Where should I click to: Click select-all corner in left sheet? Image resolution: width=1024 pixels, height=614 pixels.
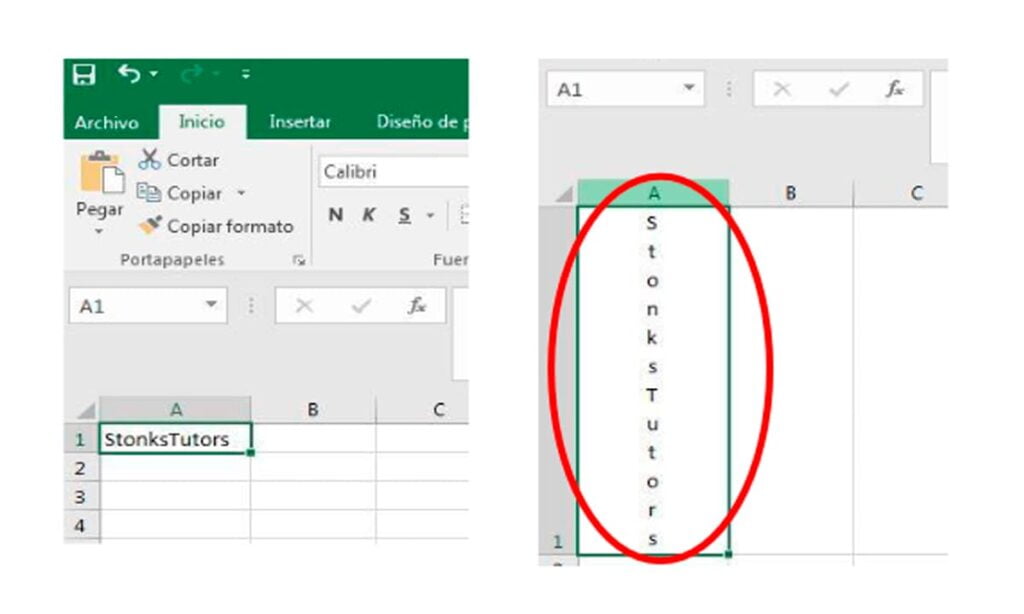(86, 411)
